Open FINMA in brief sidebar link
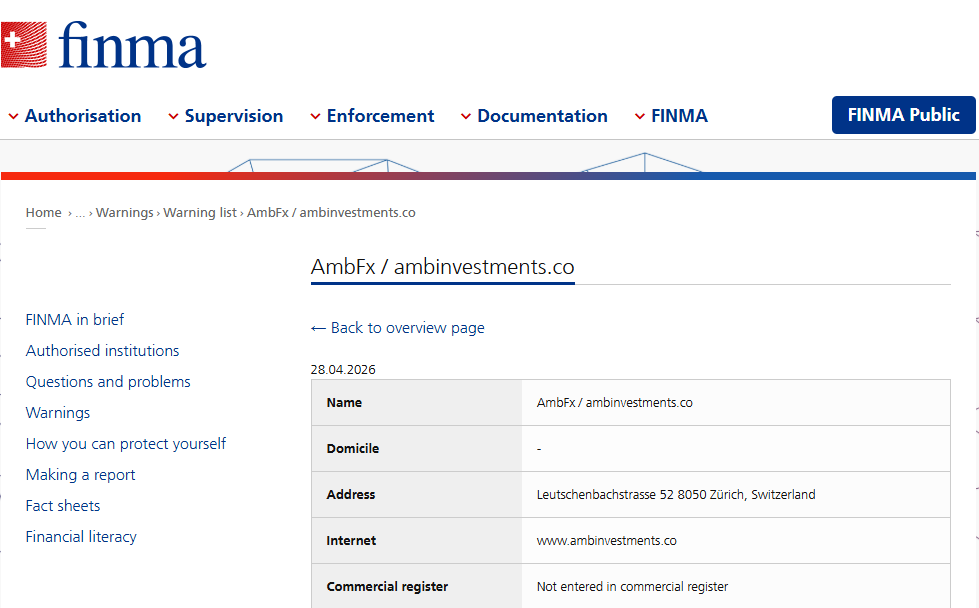Screen dimensions: 979x608 pyautogui.click(x=75, y=320)
